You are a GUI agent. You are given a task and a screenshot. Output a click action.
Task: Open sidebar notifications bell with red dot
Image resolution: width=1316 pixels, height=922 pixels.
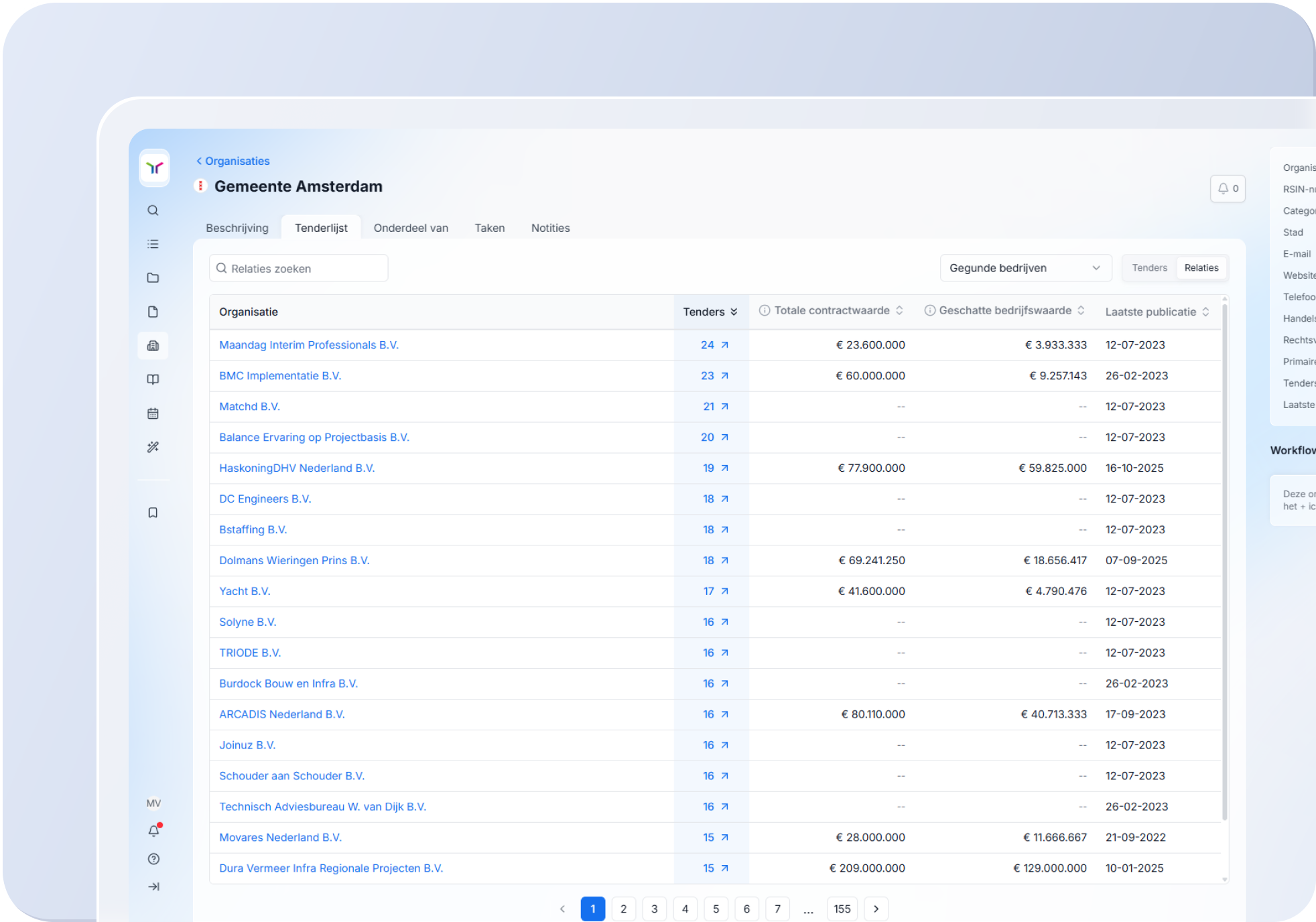tap(154, 831)
